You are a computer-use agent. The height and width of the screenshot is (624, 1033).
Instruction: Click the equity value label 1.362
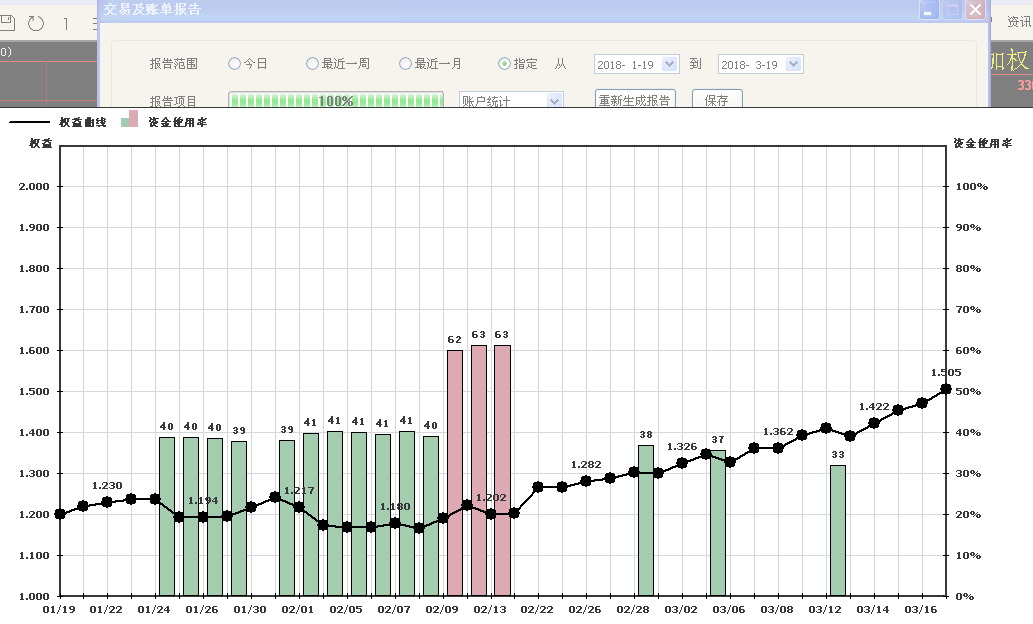tap(778, 432)
